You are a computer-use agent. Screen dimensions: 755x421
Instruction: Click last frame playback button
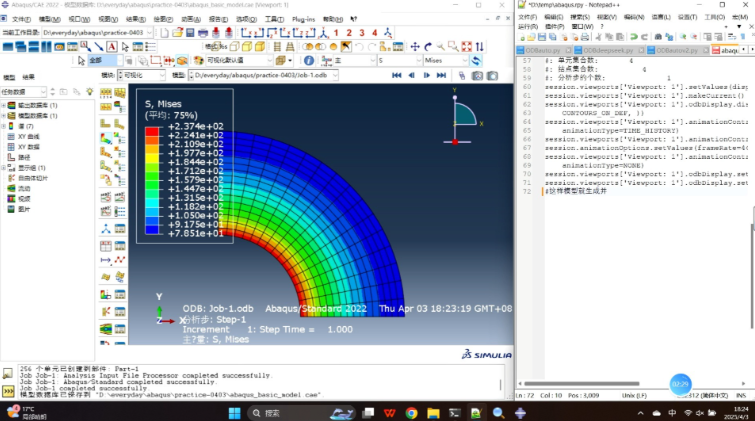pos(441,75)
